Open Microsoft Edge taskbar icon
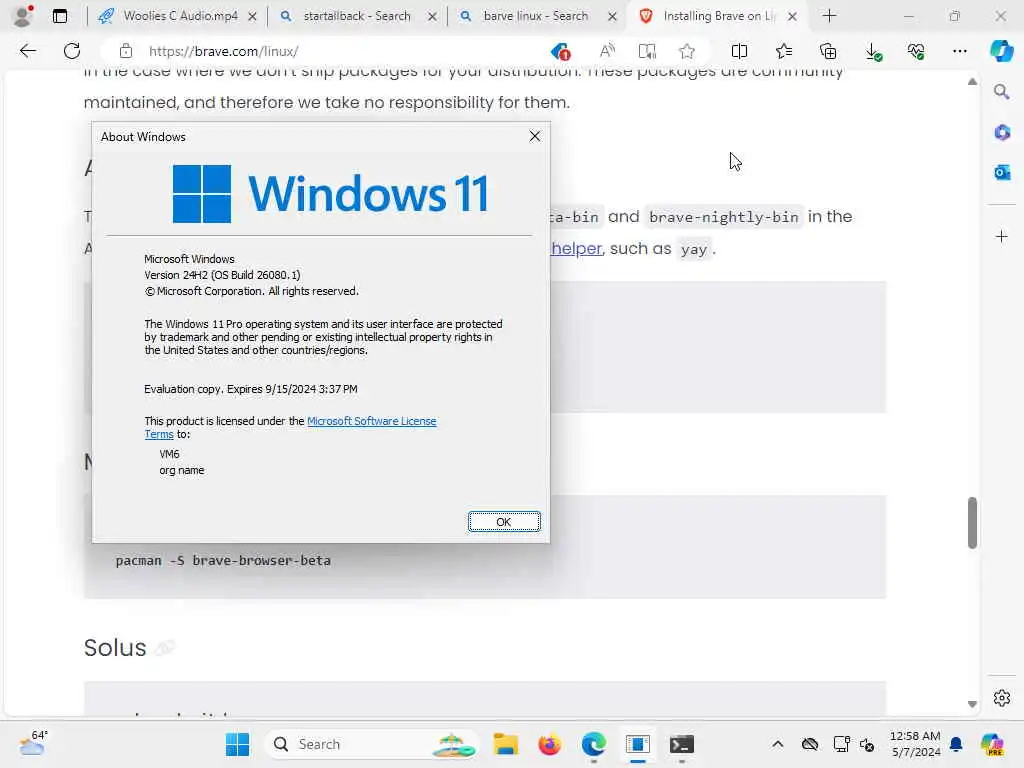The image size is (1024, 768). [x=594, y=744]
